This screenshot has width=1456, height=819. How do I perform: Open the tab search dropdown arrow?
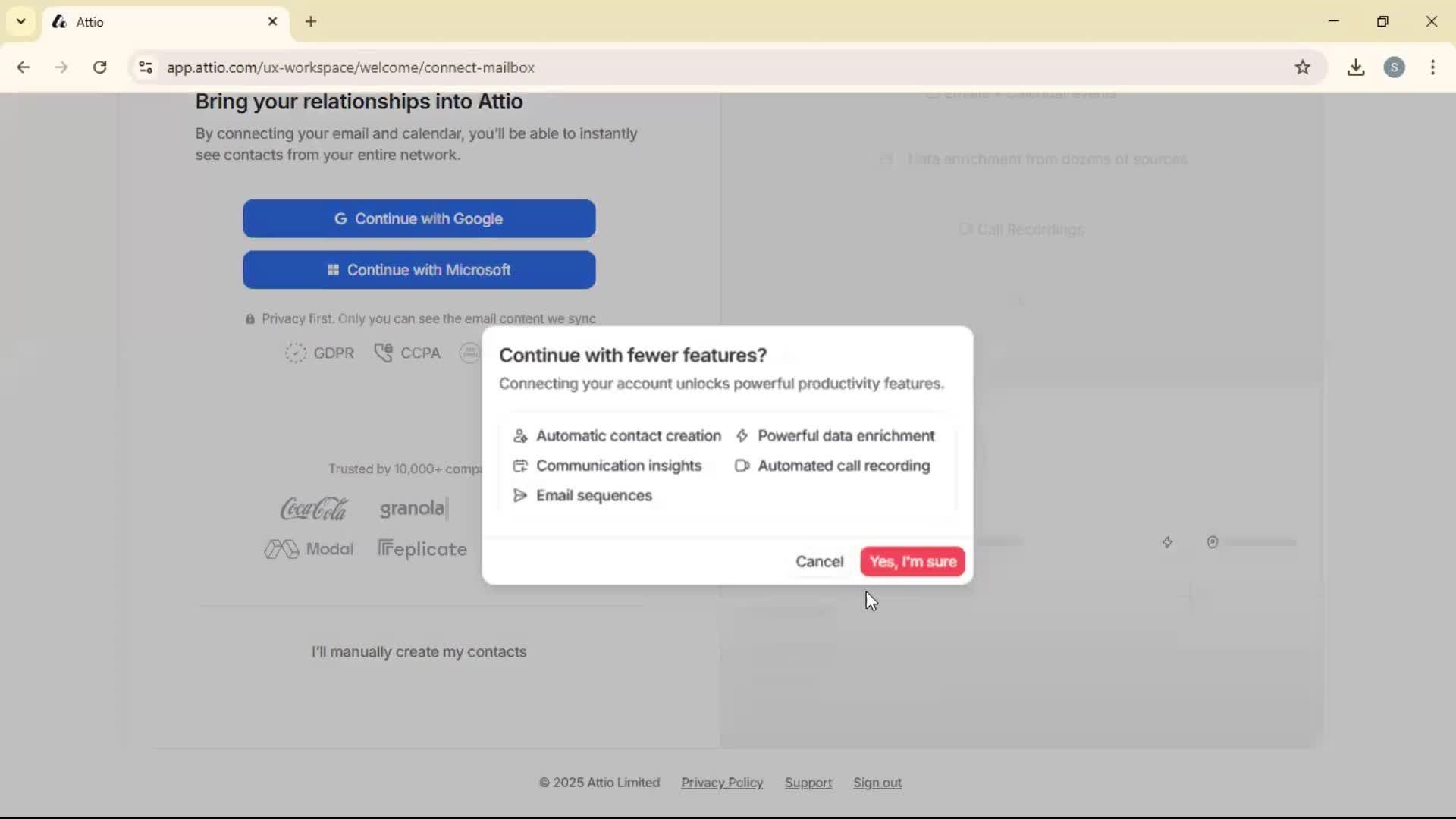coord(20,21)
